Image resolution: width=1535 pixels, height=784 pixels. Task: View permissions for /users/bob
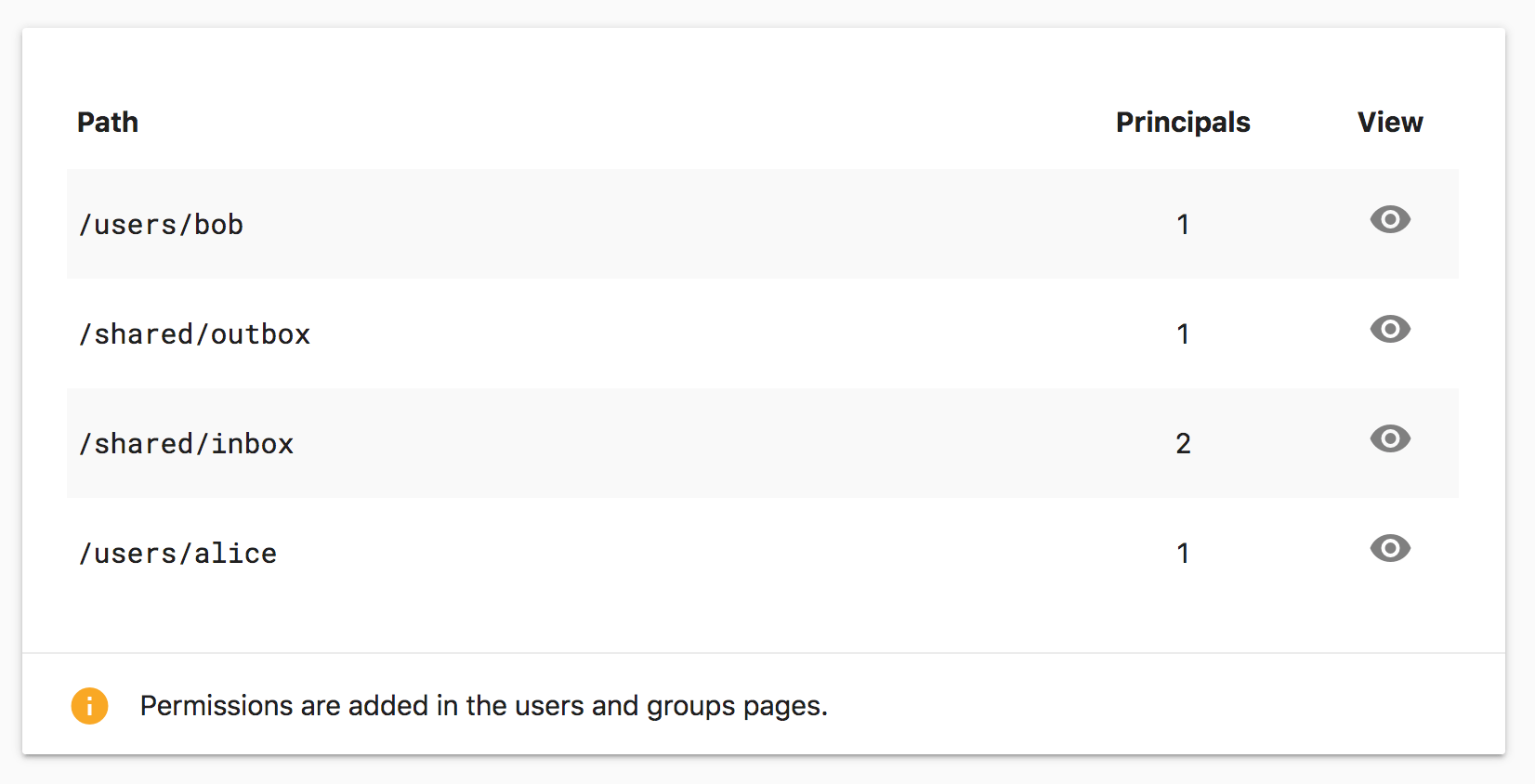(1390, 219)
